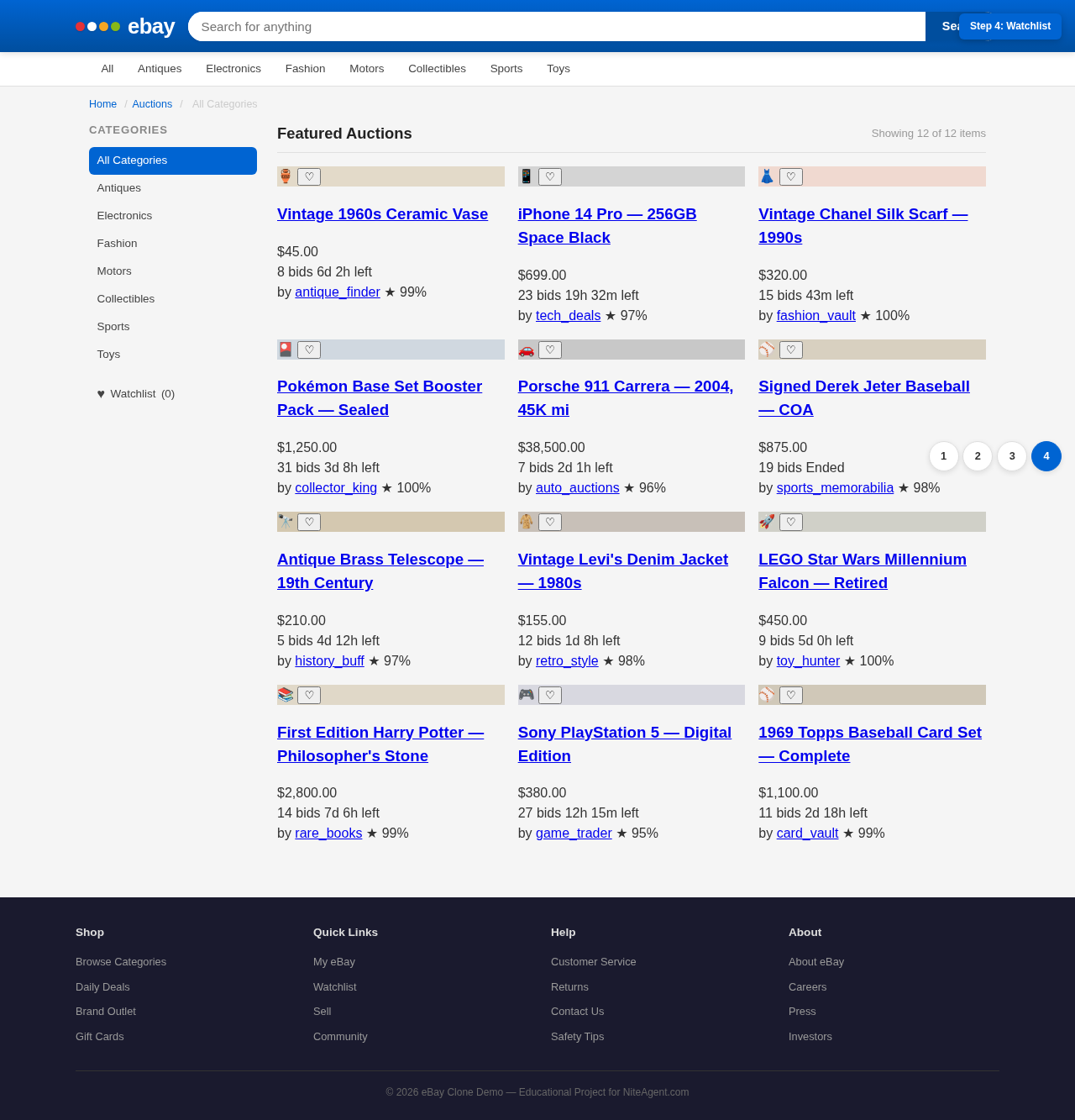Screen dimensions: 1075x1120
Task: Select Sports in the sidebar categories
Action: pyautogui.click(x=173, y=327)
